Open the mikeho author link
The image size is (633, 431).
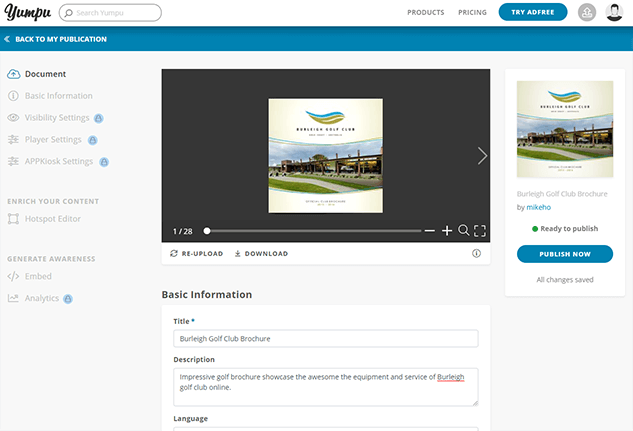(x=539, y=207)
